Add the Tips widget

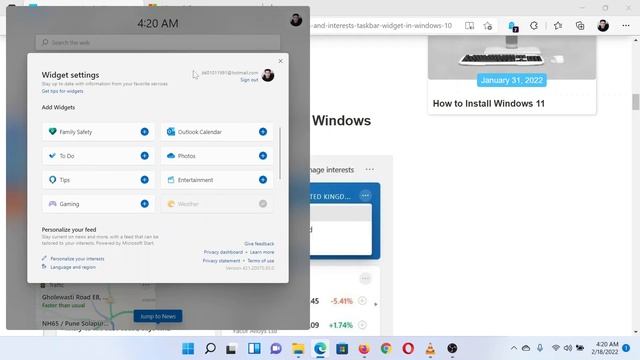click(144, 180)
